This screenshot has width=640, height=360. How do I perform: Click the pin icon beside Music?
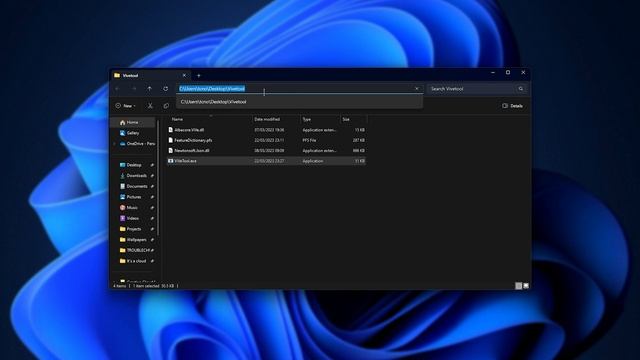152,208
